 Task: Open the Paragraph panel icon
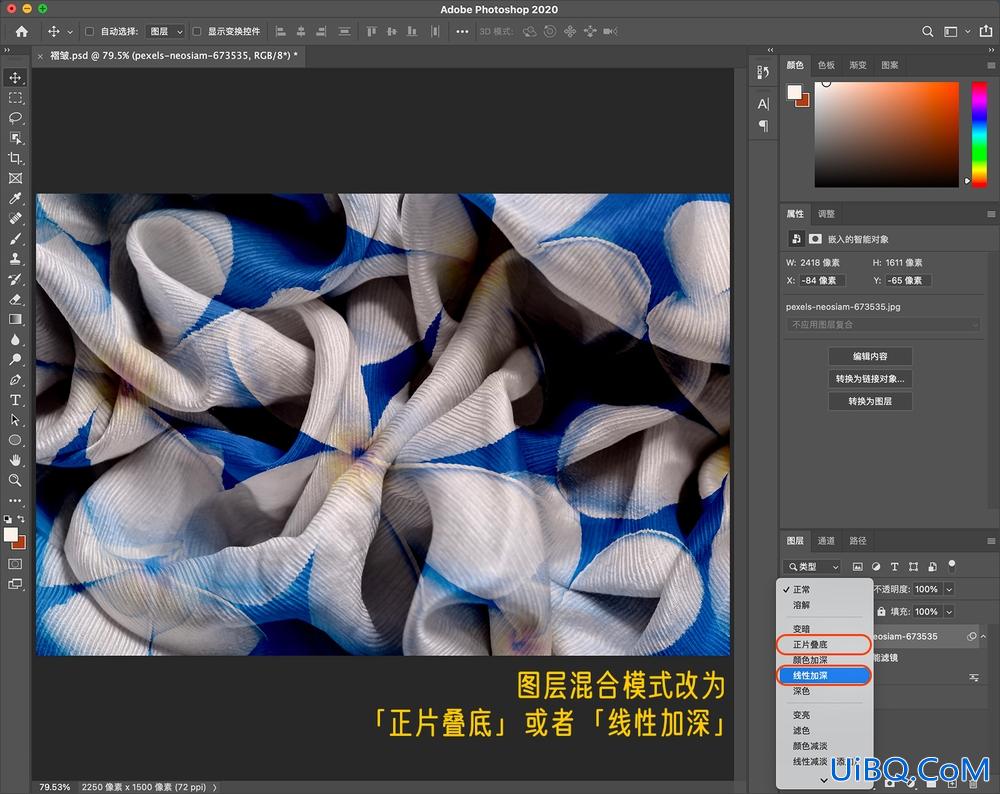tap(763, 126)
